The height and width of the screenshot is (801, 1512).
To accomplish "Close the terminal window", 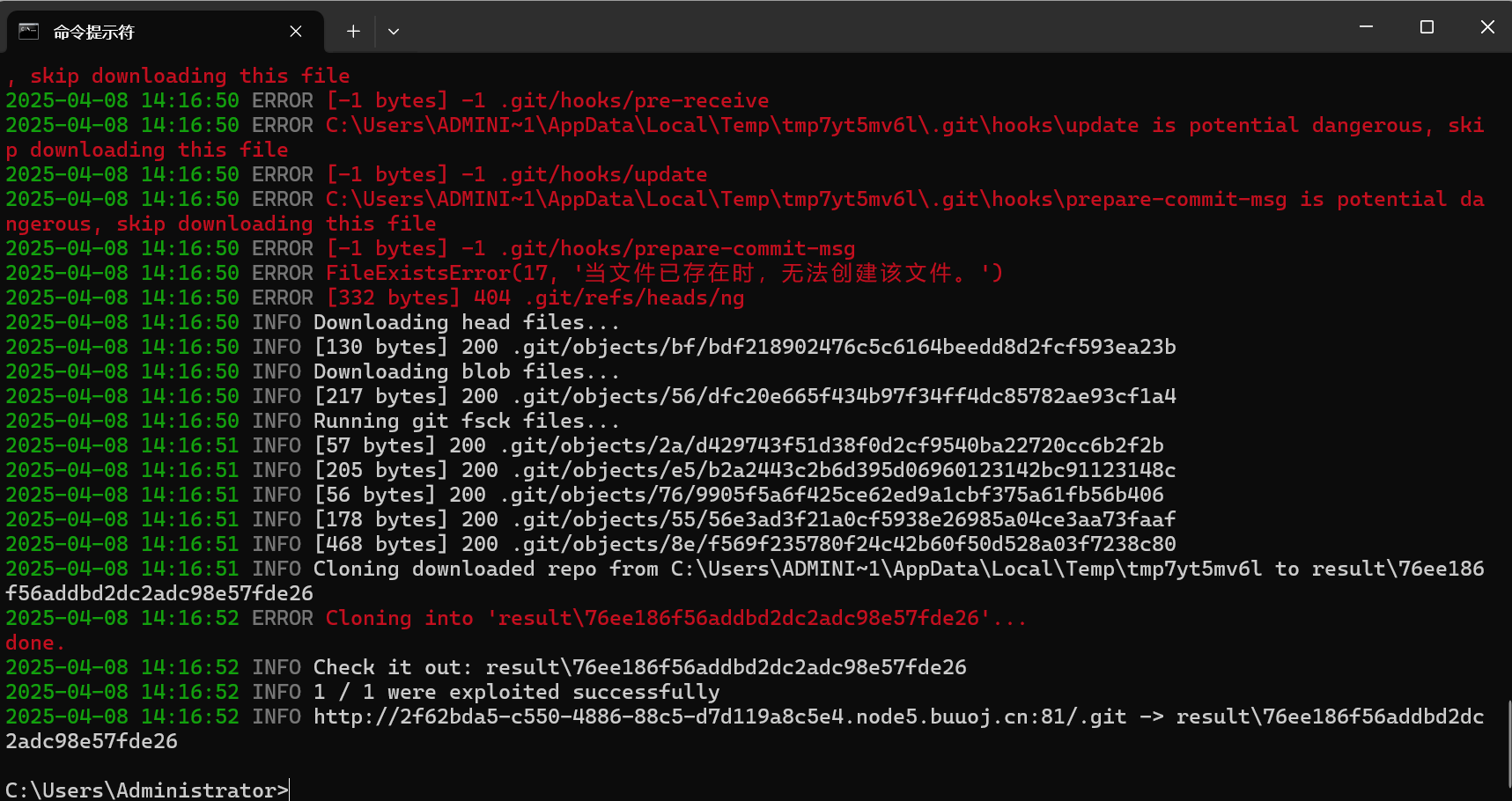I will 1487,27.
